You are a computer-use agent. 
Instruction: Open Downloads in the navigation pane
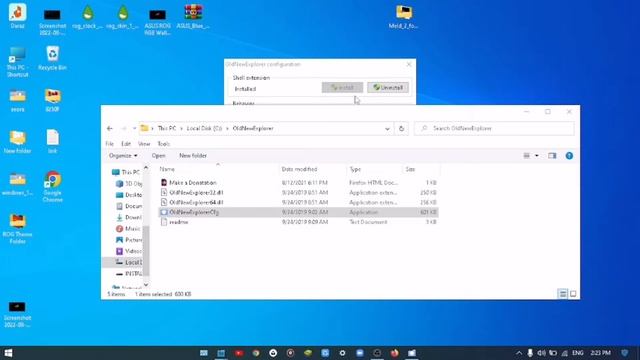129,217
